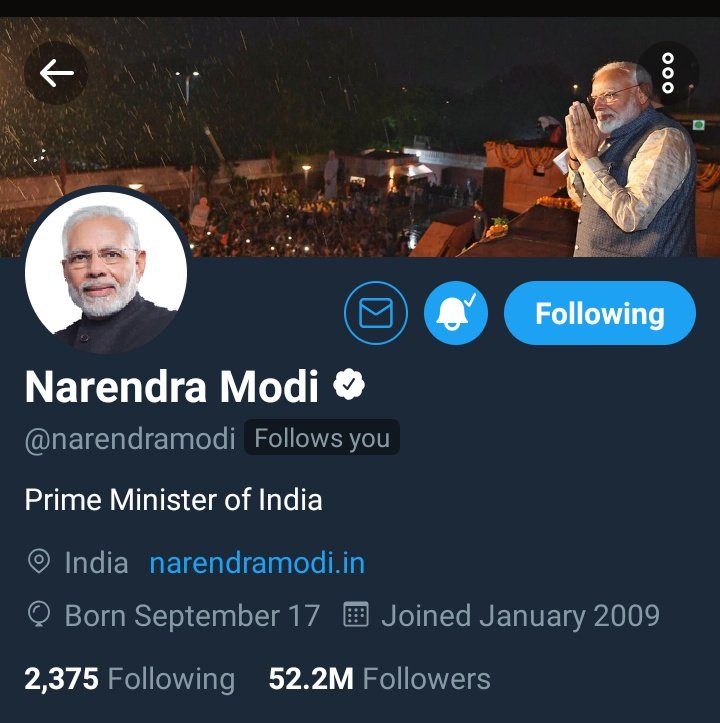Open the three-dot overflow menu

tap(667, 73)
